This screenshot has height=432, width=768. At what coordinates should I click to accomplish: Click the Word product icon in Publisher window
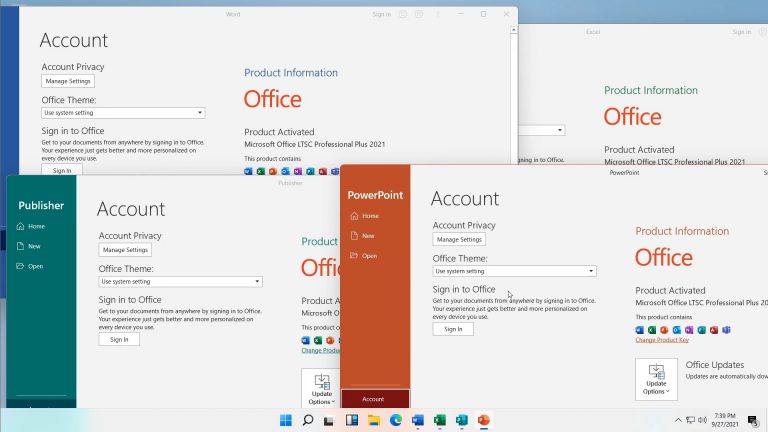tap(306, 340)
